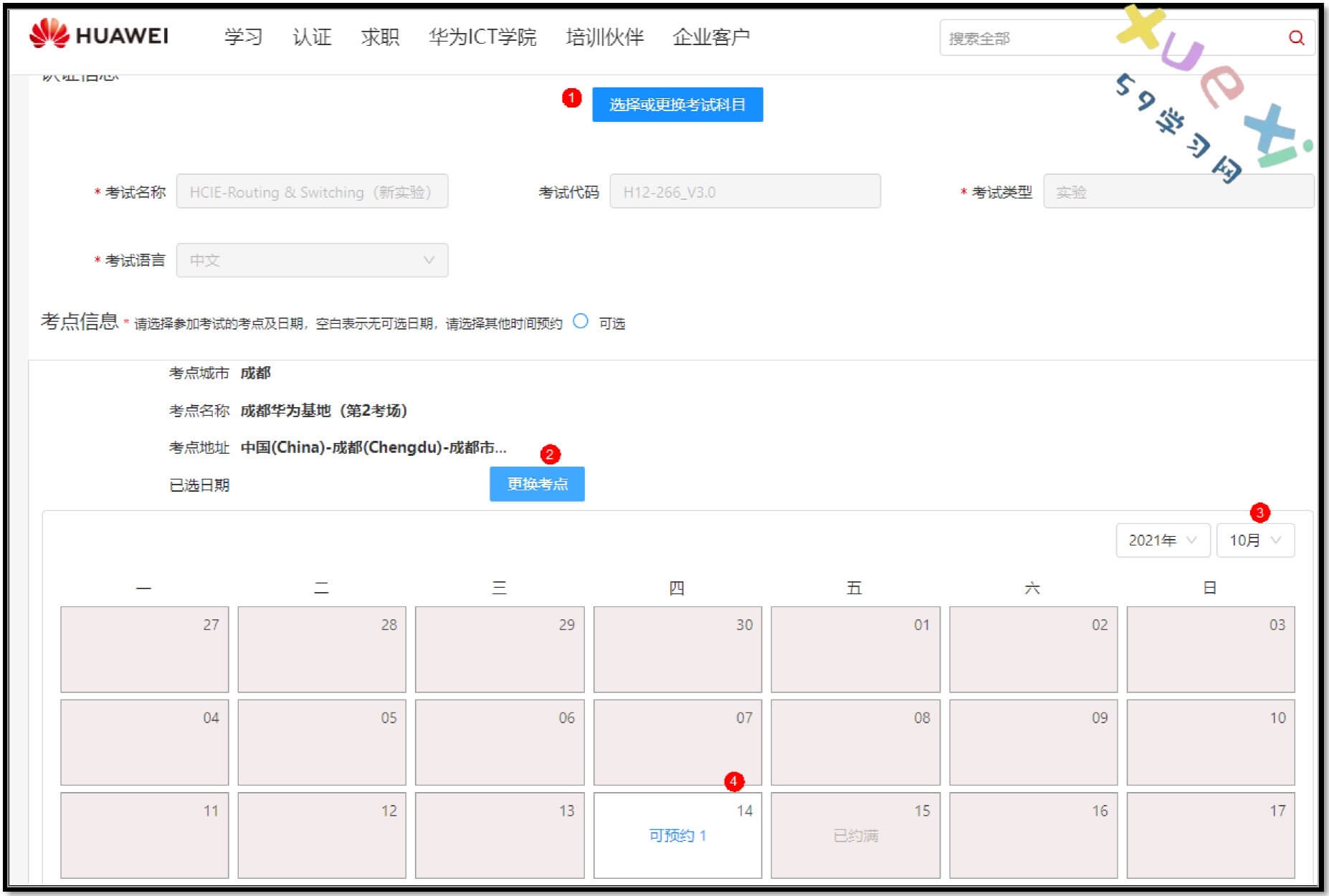Open the 认证 menu item
The image size is (1329, 896).
[312, 37]
